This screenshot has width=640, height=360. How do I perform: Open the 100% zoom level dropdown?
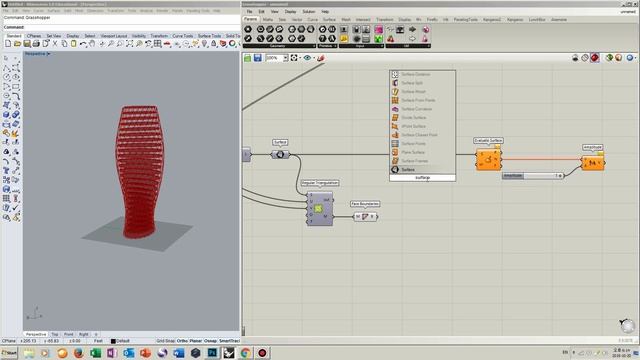click(285, 58)
